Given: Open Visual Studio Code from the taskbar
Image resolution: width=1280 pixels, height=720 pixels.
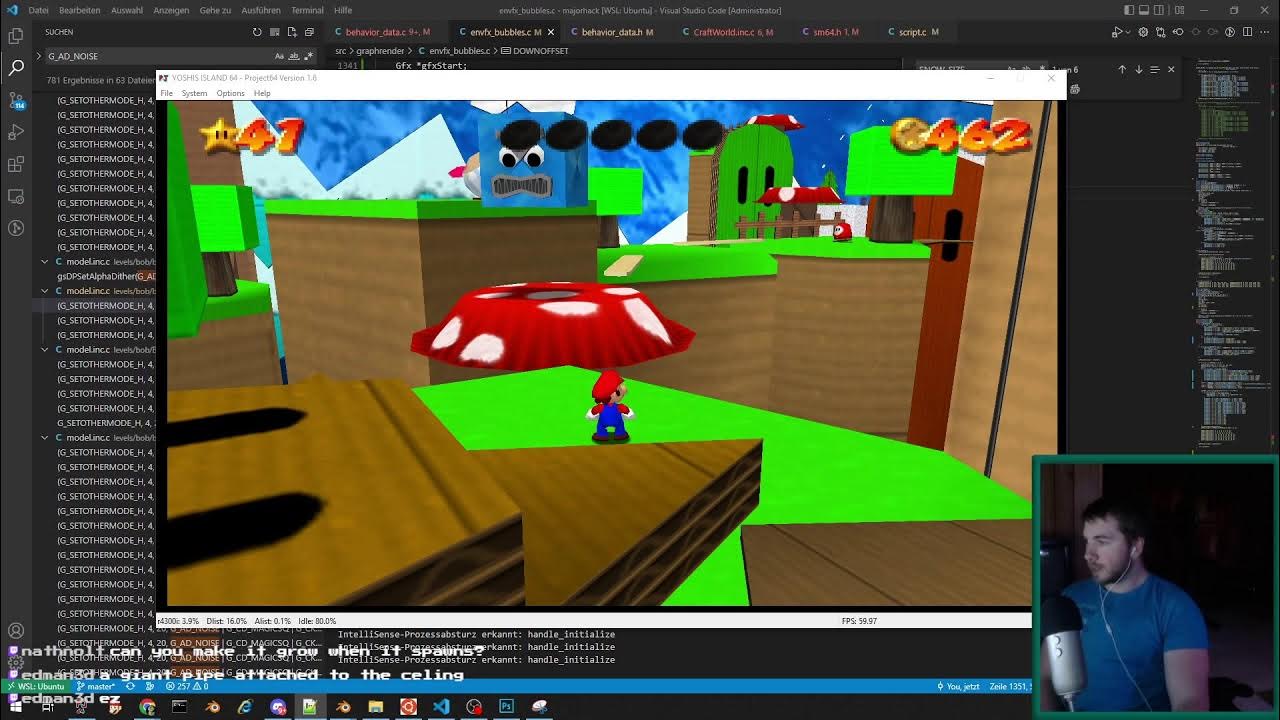Looking at the screenshot, I should 441,707.
